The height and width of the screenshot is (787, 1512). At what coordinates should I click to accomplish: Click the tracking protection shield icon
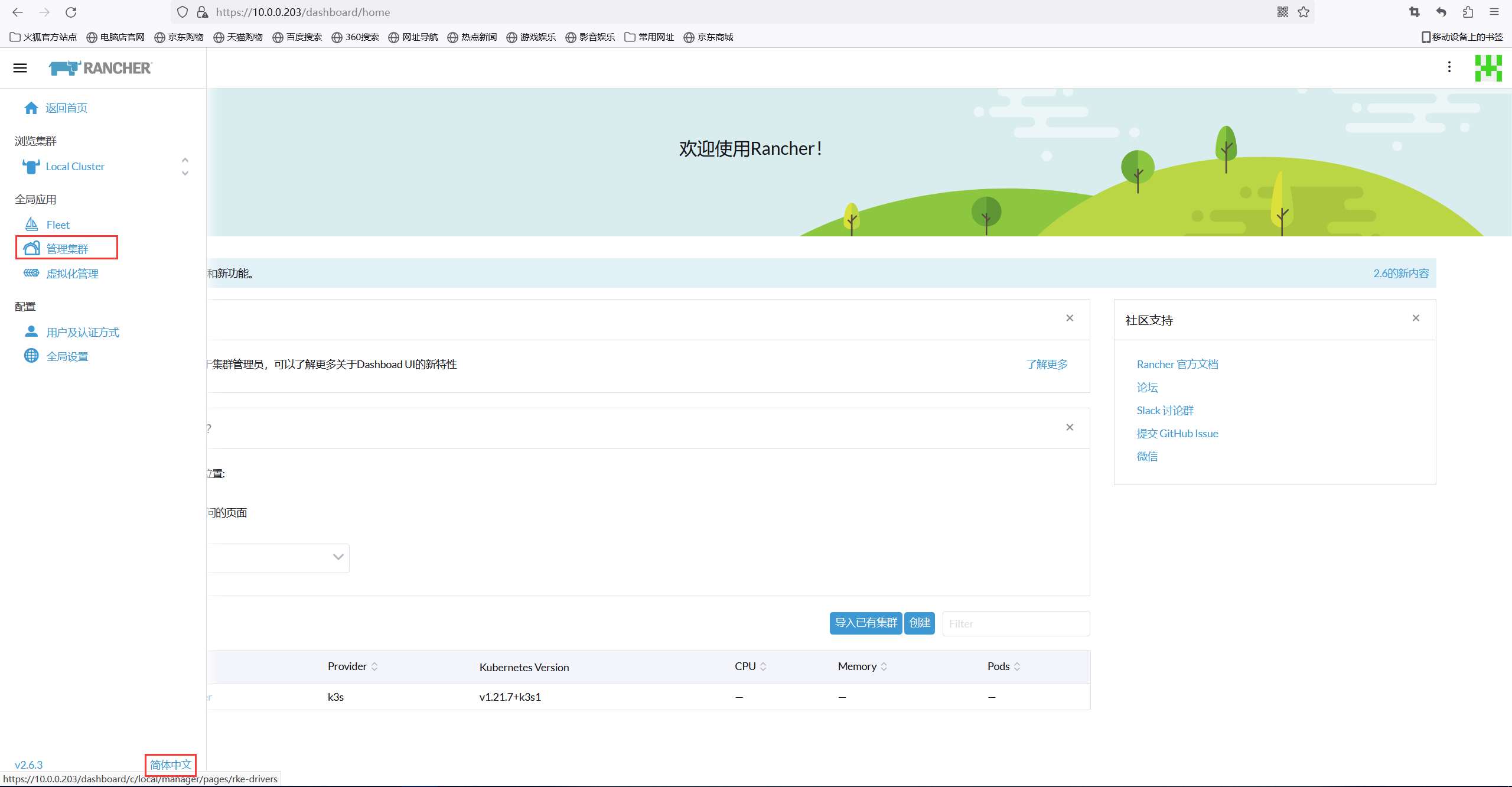183,12
